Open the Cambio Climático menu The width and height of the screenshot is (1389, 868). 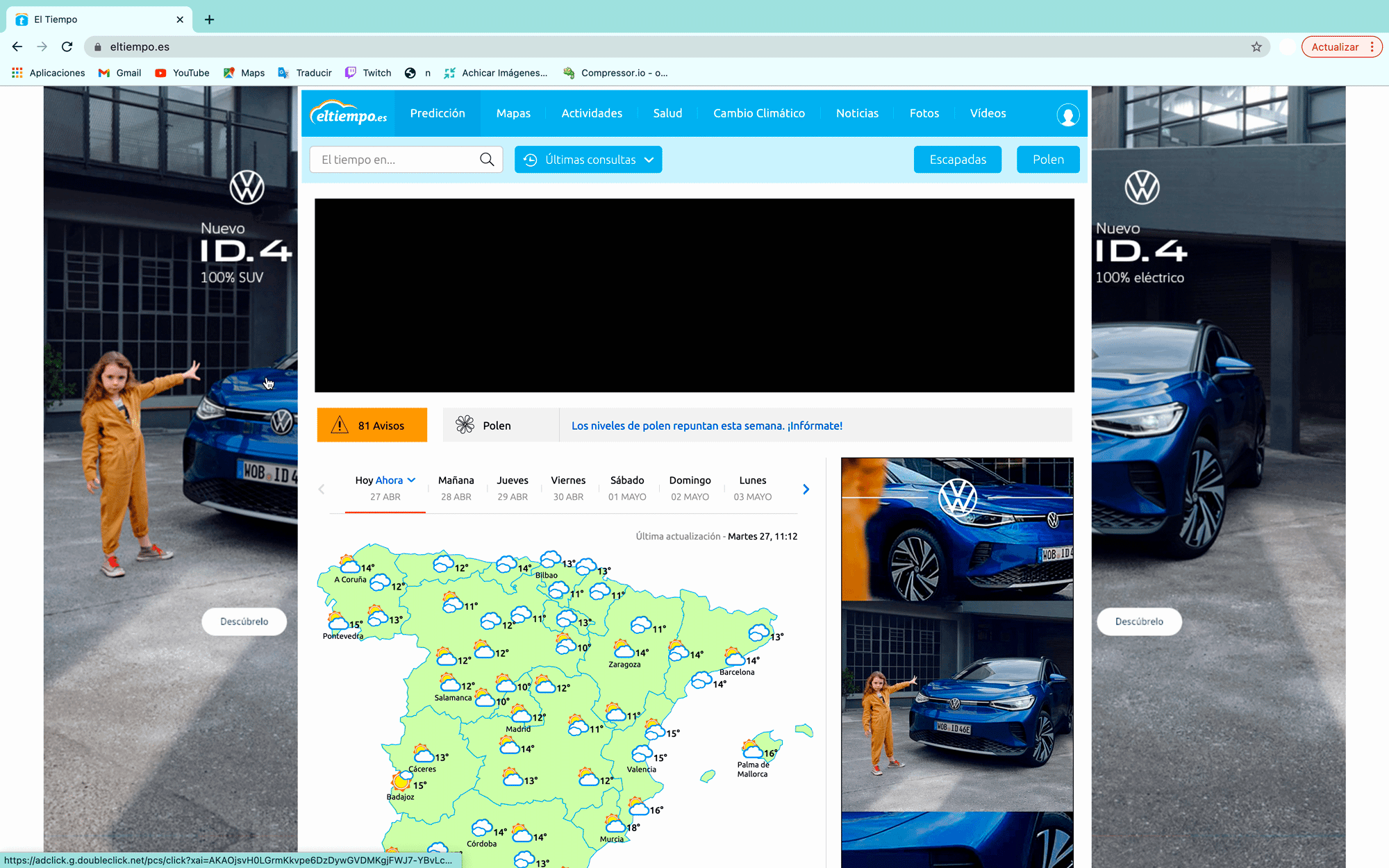(x=759, y=113)
